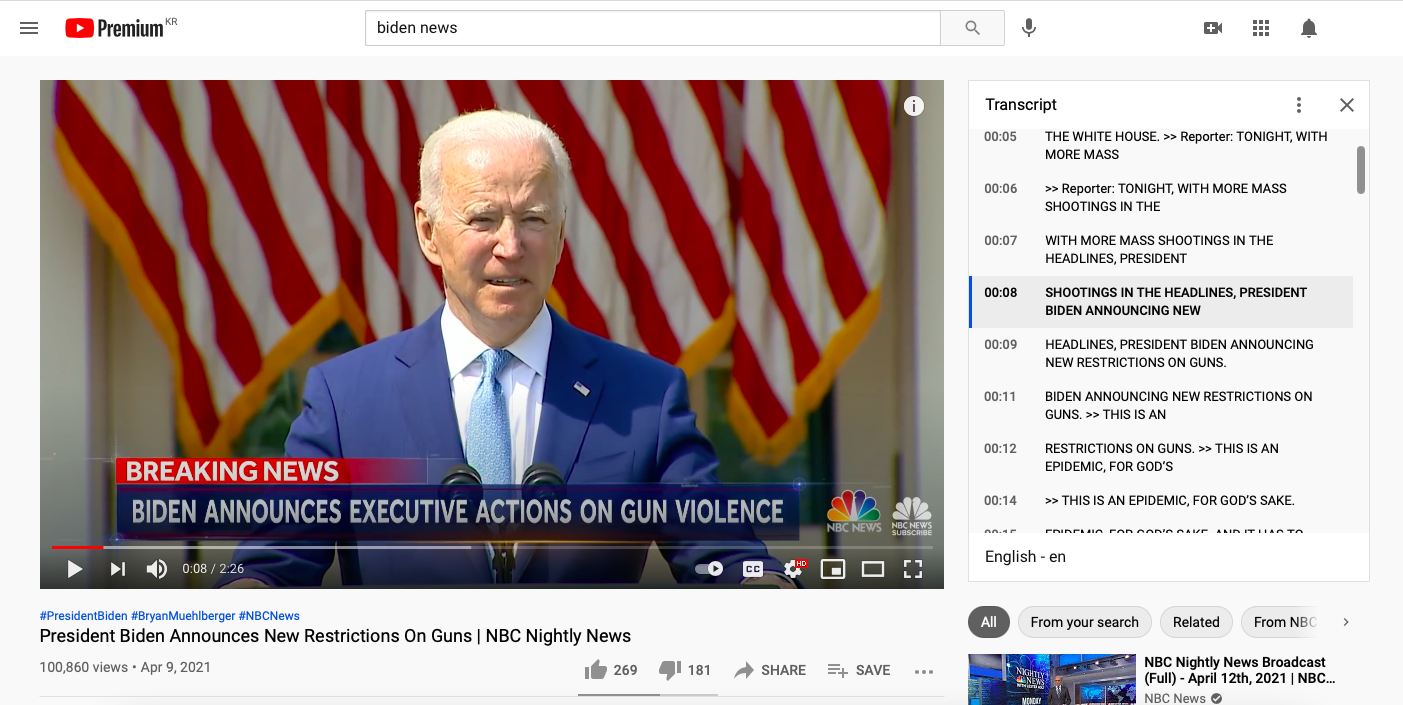Mute the video volume
The image size is (1403, 705).
click(x=157, y=569)
